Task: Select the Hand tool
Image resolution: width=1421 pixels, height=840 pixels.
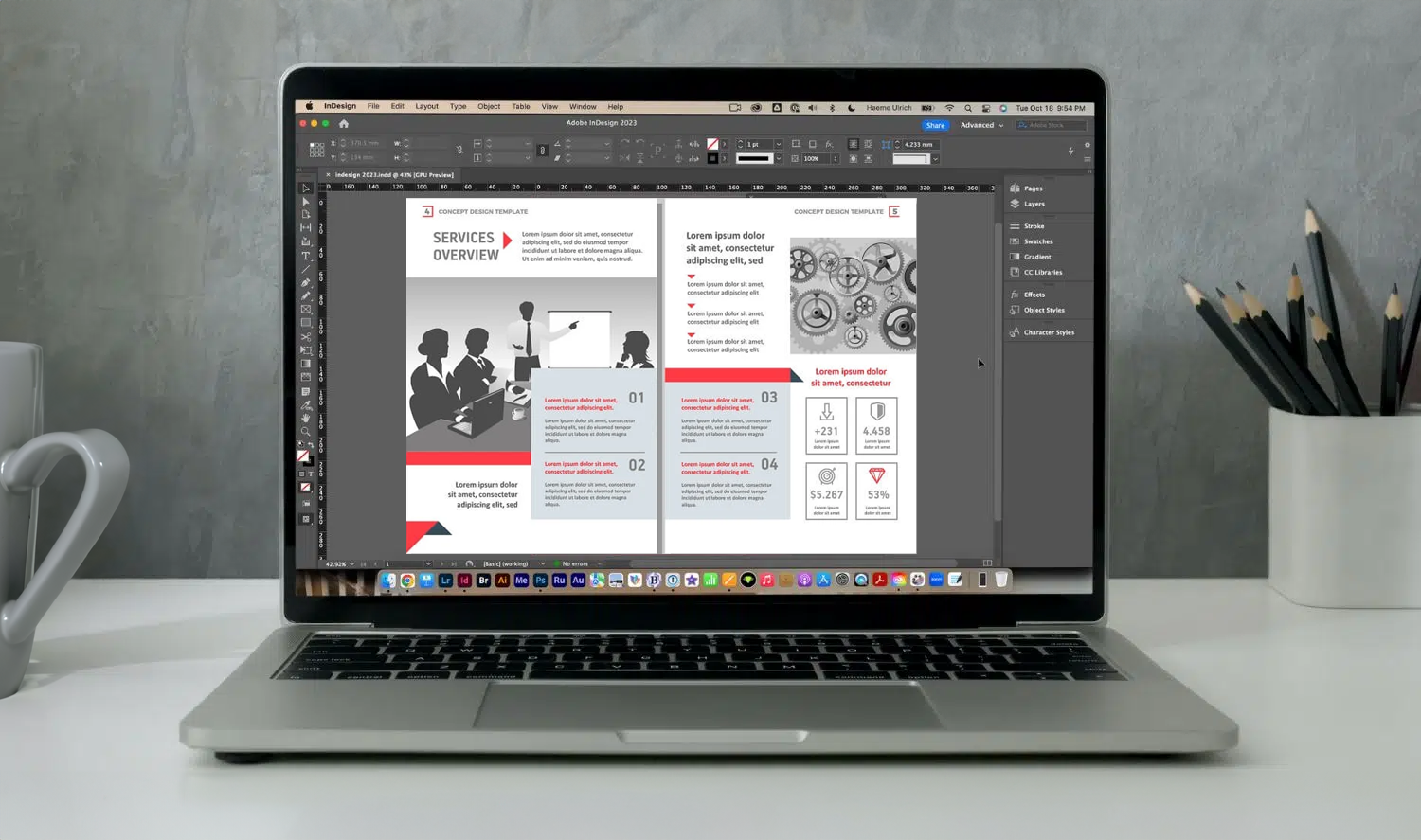Action: coord(306,418)
